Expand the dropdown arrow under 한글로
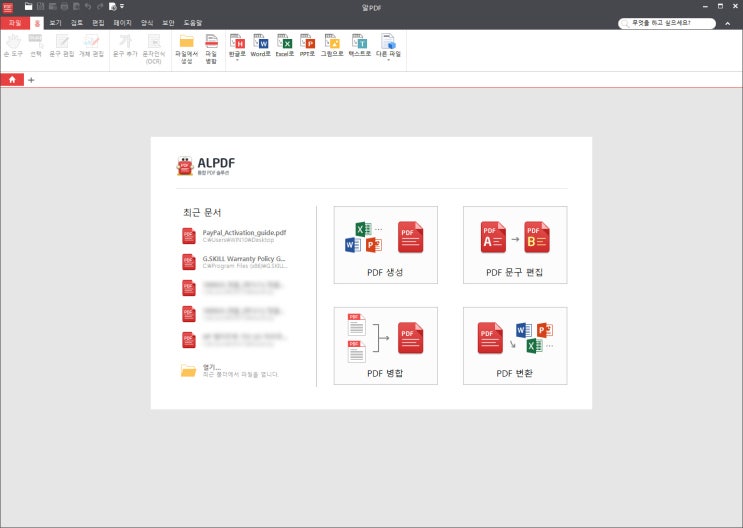 point(237,60)
